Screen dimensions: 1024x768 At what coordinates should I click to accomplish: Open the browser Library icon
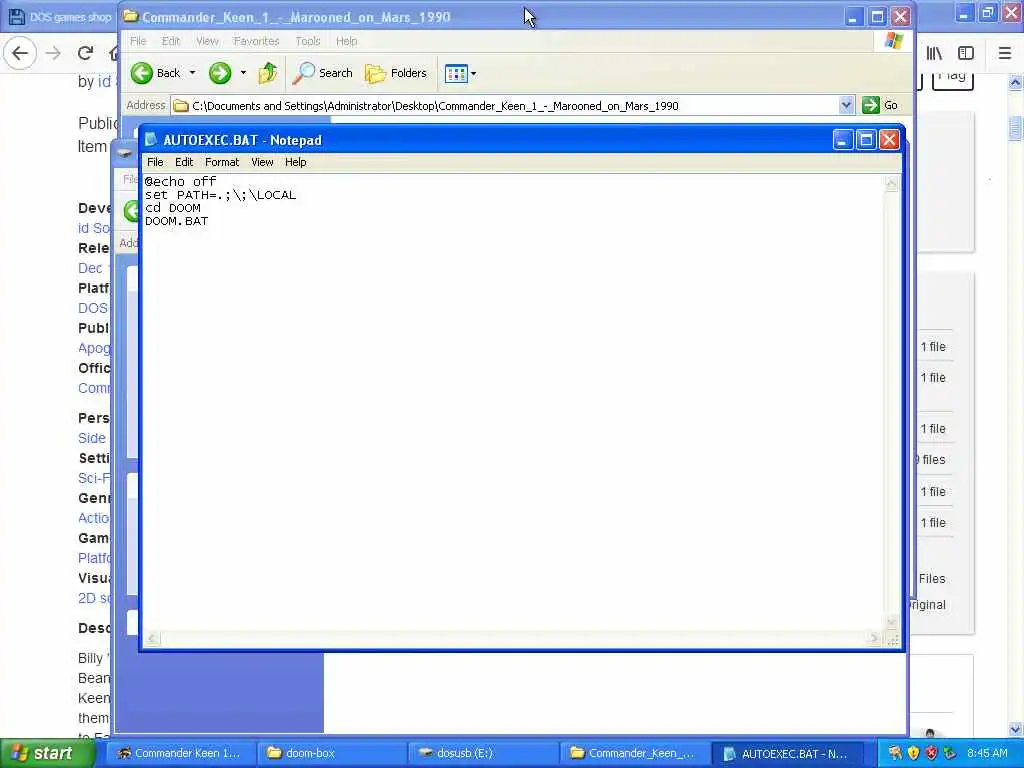click(x=934, y=53)
